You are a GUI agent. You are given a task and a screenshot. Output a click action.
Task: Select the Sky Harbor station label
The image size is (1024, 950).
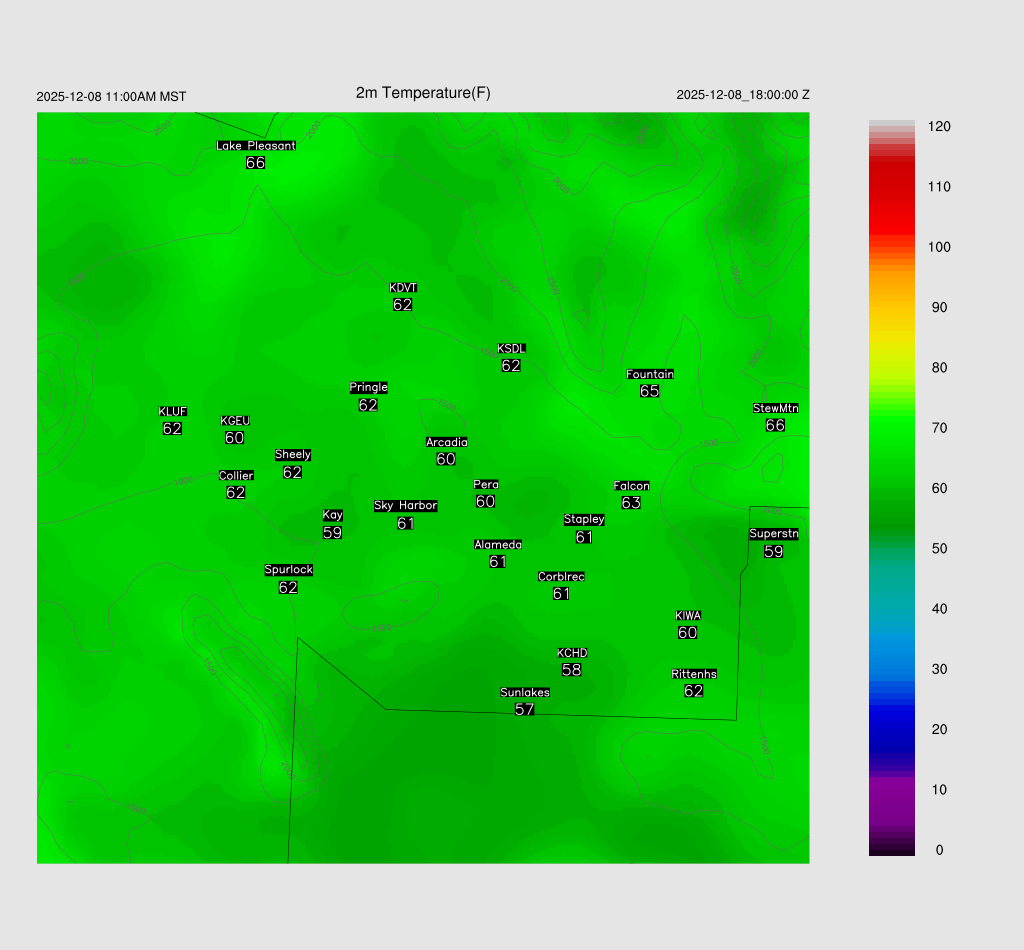(405, 506)
